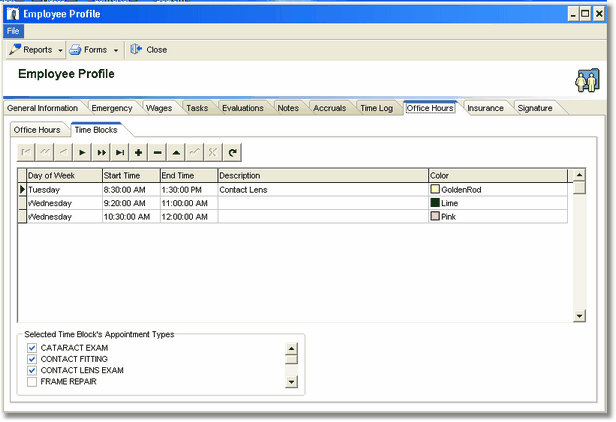This screenshot has width=616, height=422.
Task: Open the Reports dropdown arrow
Action: pyautogui.click(x=60, y=50)
